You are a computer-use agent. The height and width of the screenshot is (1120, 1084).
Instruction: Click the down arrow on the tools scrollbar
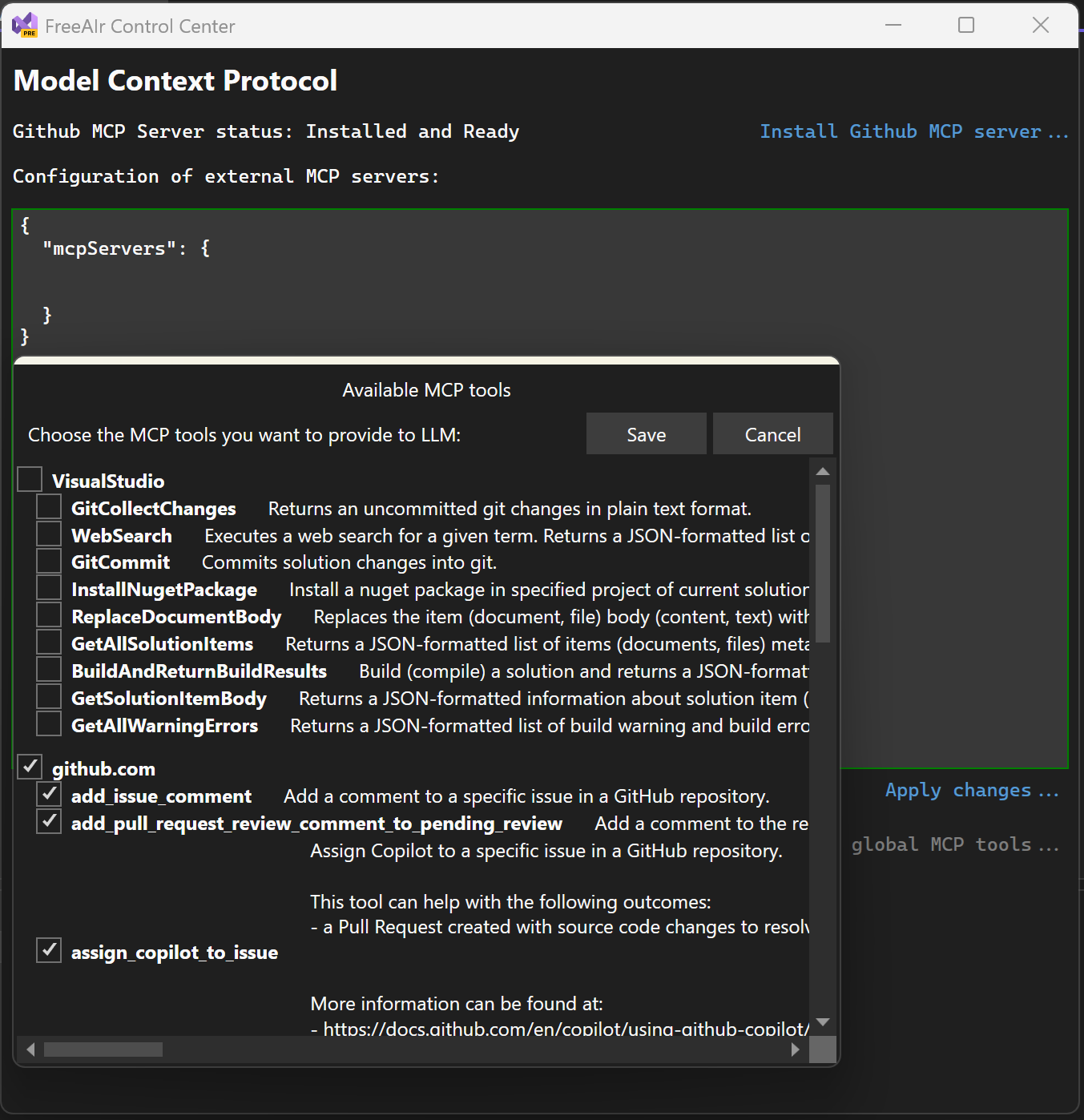click(823, 1022)
